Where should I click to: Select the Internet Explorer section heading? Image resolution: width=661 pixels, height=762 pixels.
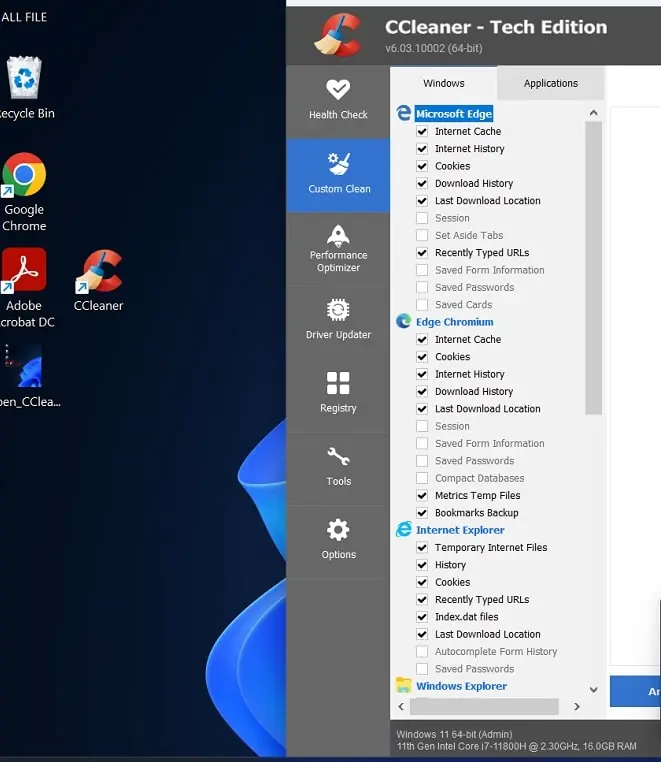pyautogui.click(x=460, y=530)
